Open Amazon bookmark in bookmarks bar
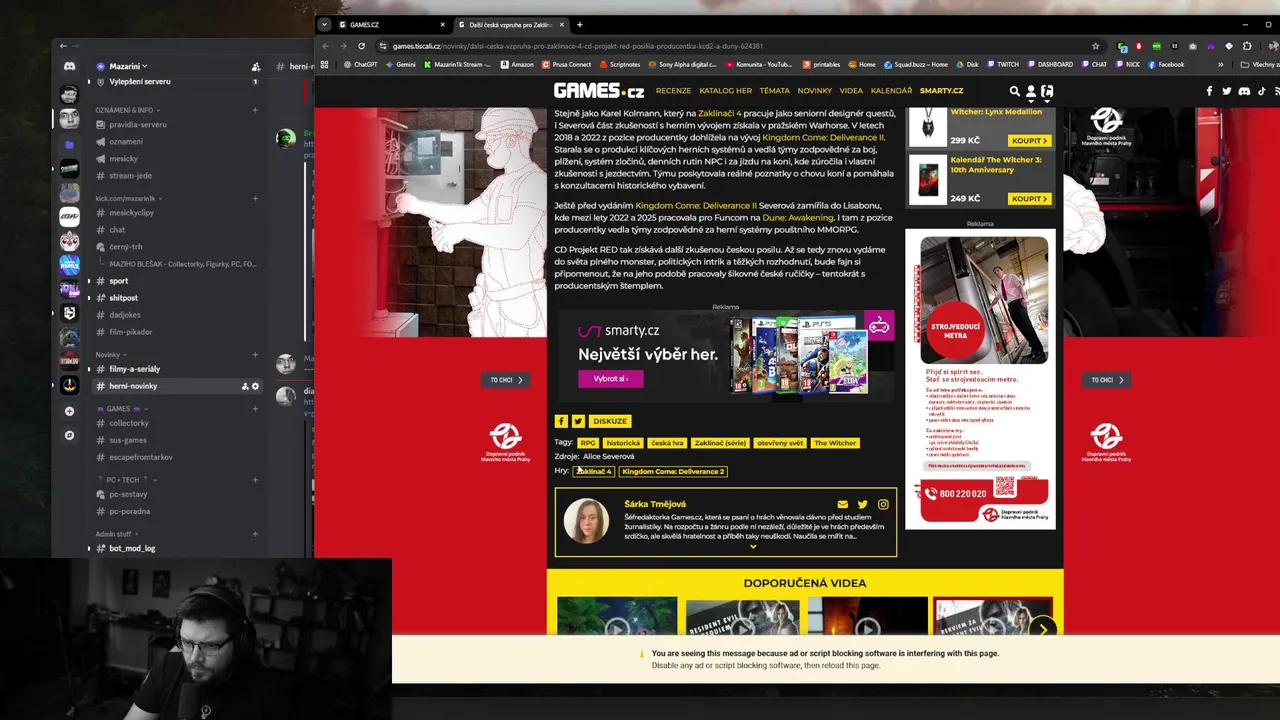The height and width of the screenshot is (720, 1280). pyautogui.click(x=517, y=64)
